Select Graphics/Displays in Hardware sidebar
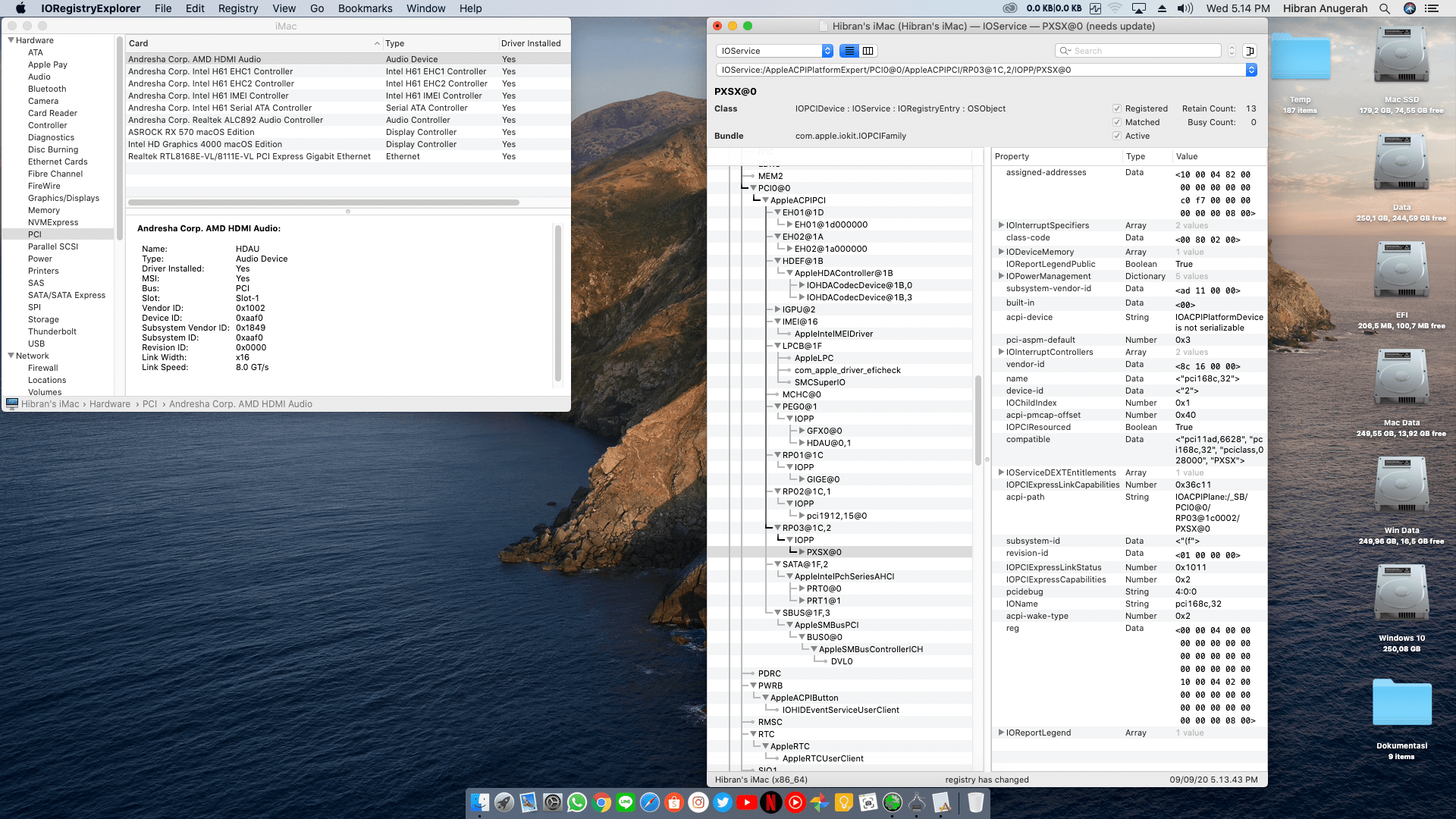 64,198
